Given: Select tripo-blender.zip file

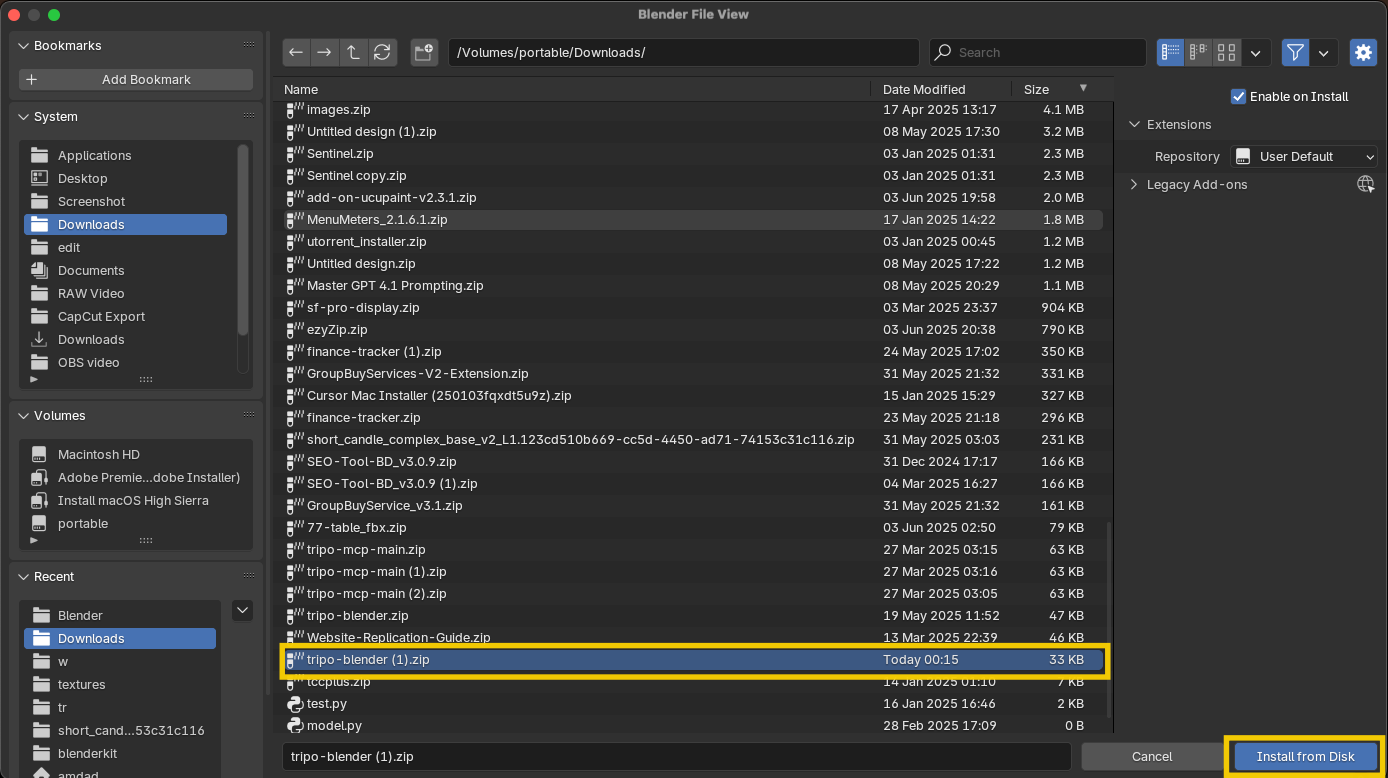Looking at the screenshot, I should click(x=692, y=615).
